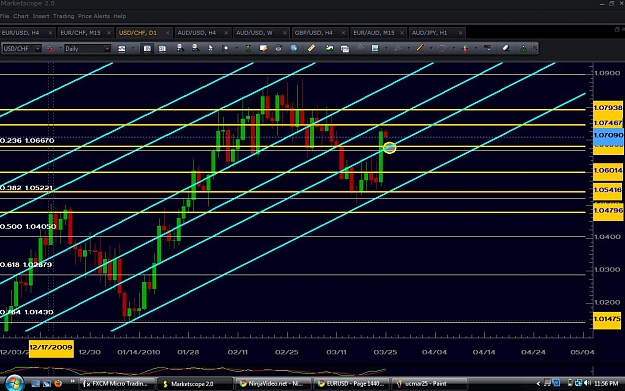625x391 pixels.
Task: Open the Windows Start button
Action: tap(14, 383)
